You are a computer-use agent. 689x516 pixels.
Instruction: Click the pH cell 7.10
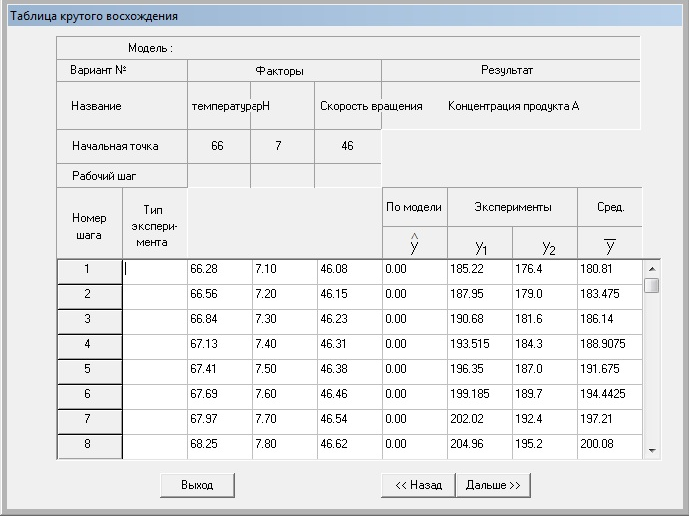pos(285,272)
